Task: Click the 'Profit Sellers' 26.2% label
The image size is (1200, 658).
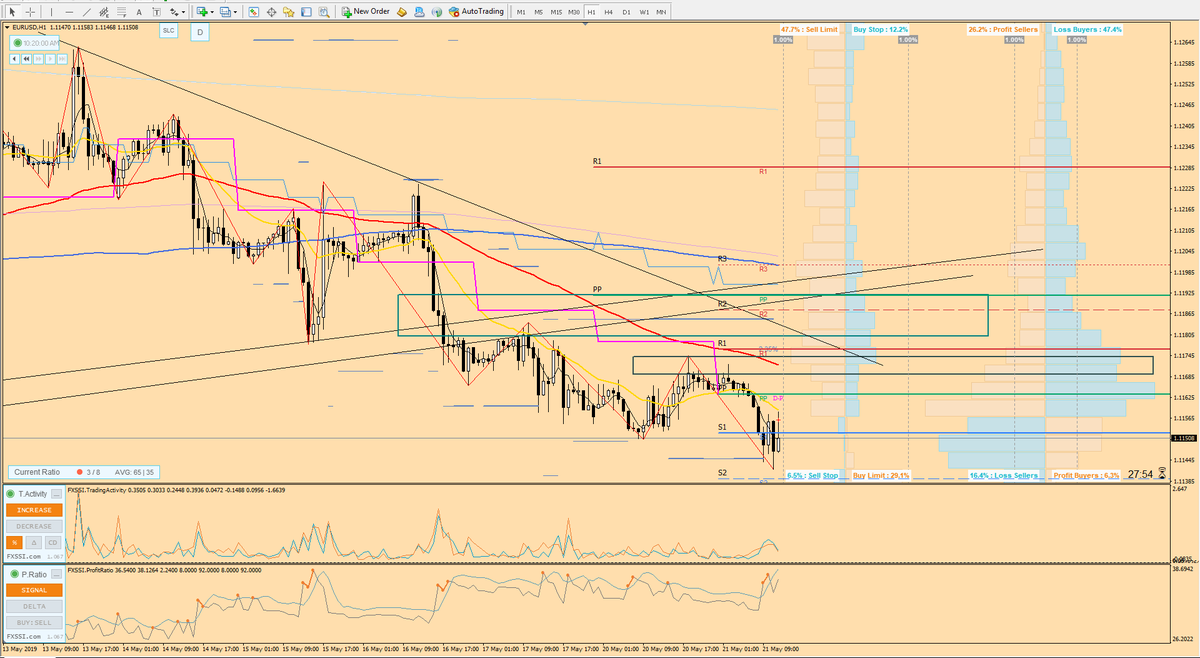Action: [1002, 30]
